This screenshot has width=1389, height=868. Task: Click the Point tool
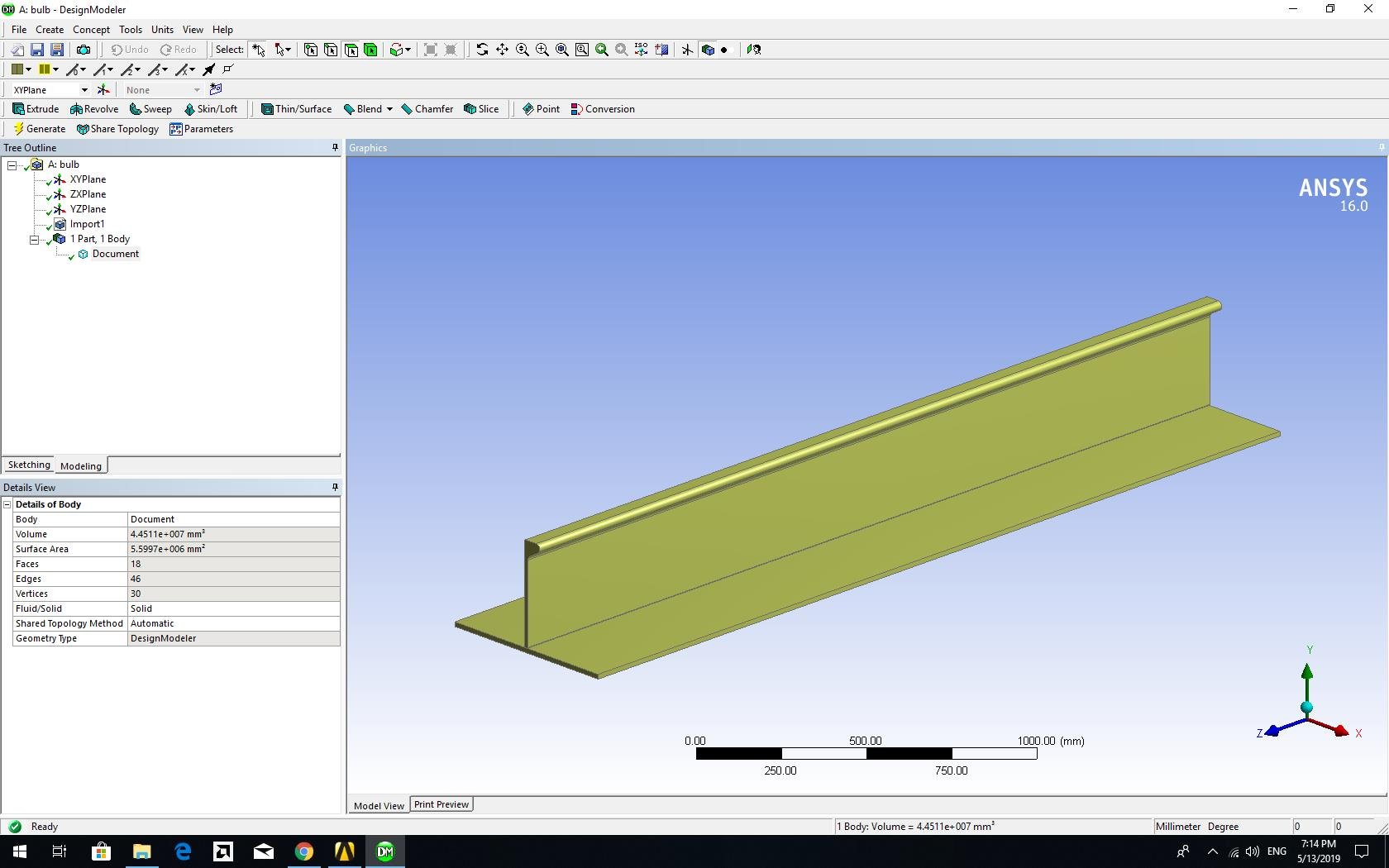(x=541, y=109)
